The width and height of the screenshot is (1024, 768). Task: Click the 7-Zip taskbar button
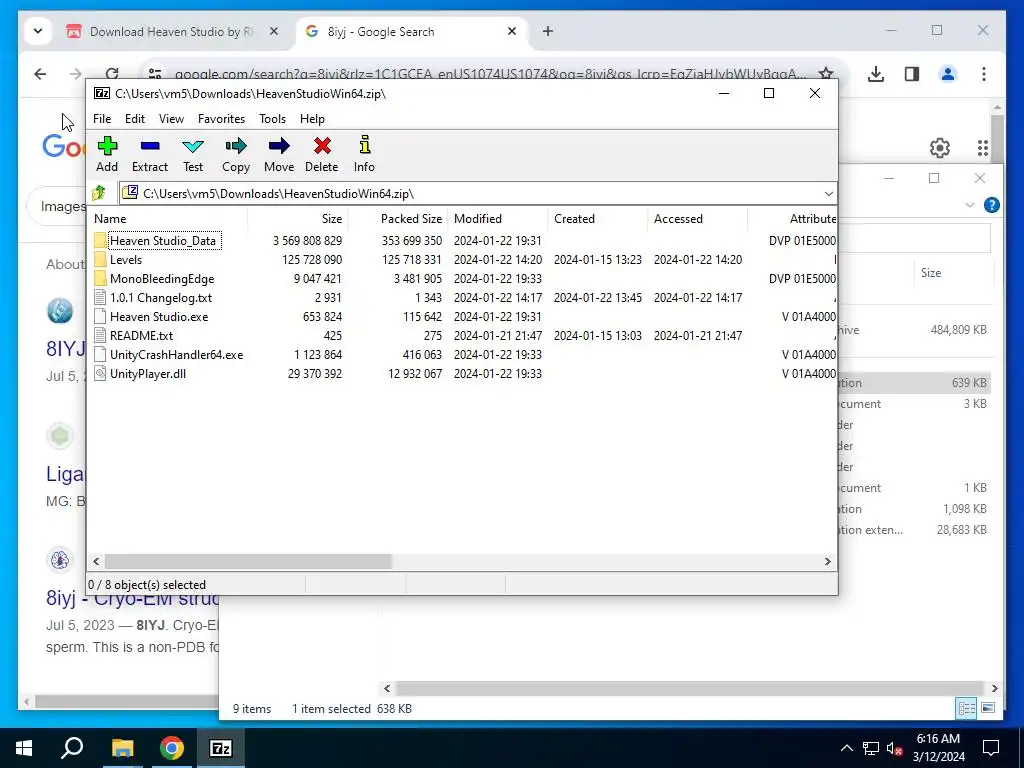click(x=220, y=748)
